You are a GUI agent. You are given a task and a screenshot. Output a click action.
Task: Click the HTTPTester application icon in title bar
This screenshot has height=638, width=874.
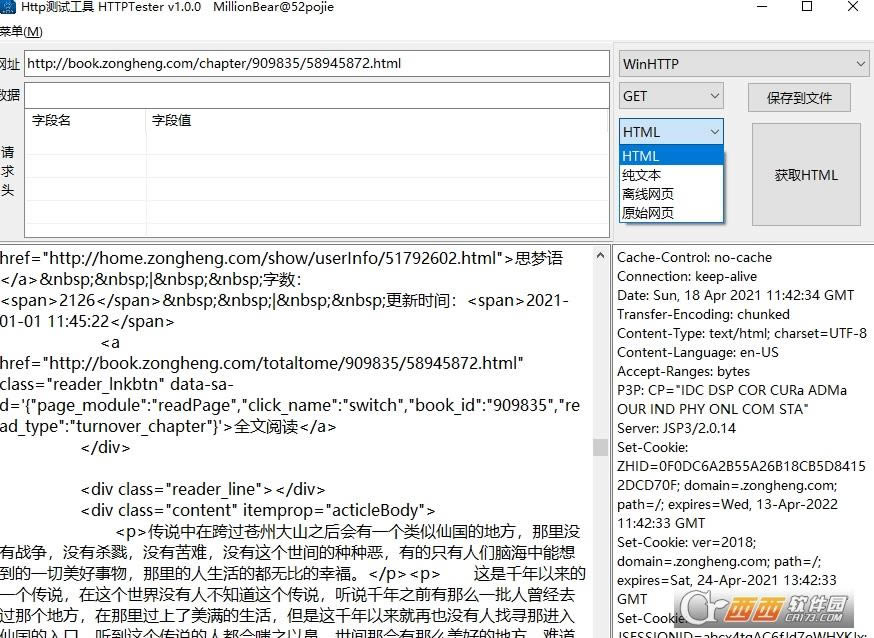[10, 8]
